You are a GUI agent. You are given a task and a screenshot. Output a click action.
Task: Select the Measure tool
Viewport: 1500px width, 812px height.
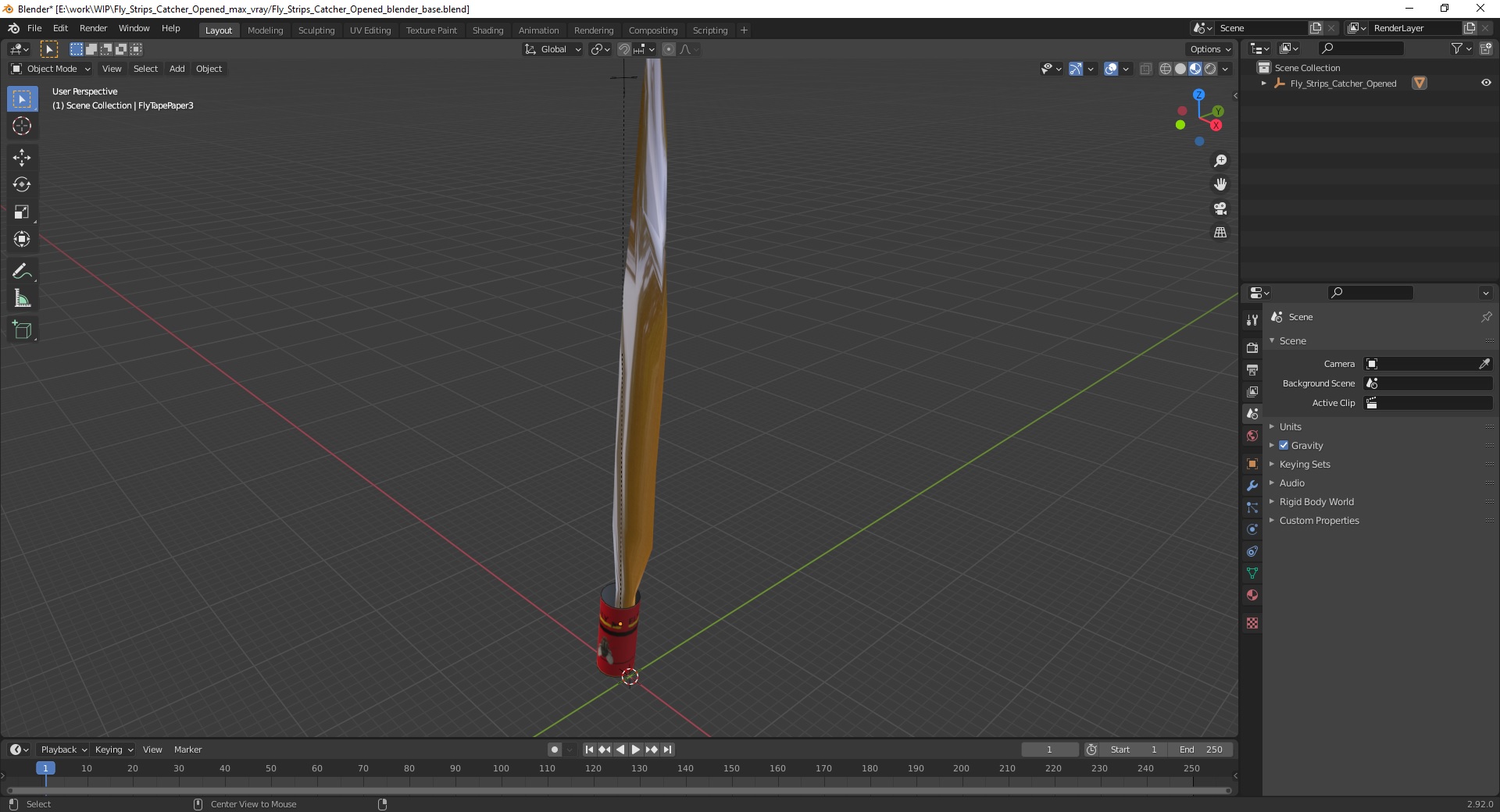[22, 298]
